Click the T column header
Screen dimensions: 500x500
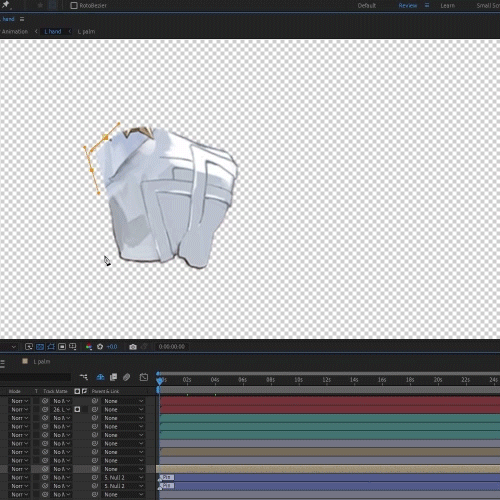(x=36, y=391)
